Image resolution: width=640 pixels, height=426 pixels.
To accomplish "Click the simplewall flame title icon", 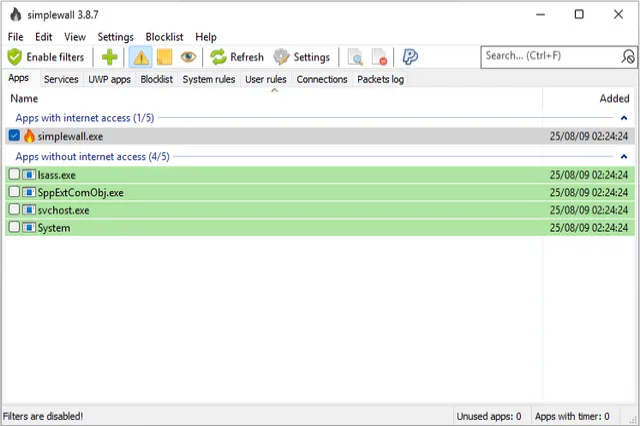I will click(16, 15).
